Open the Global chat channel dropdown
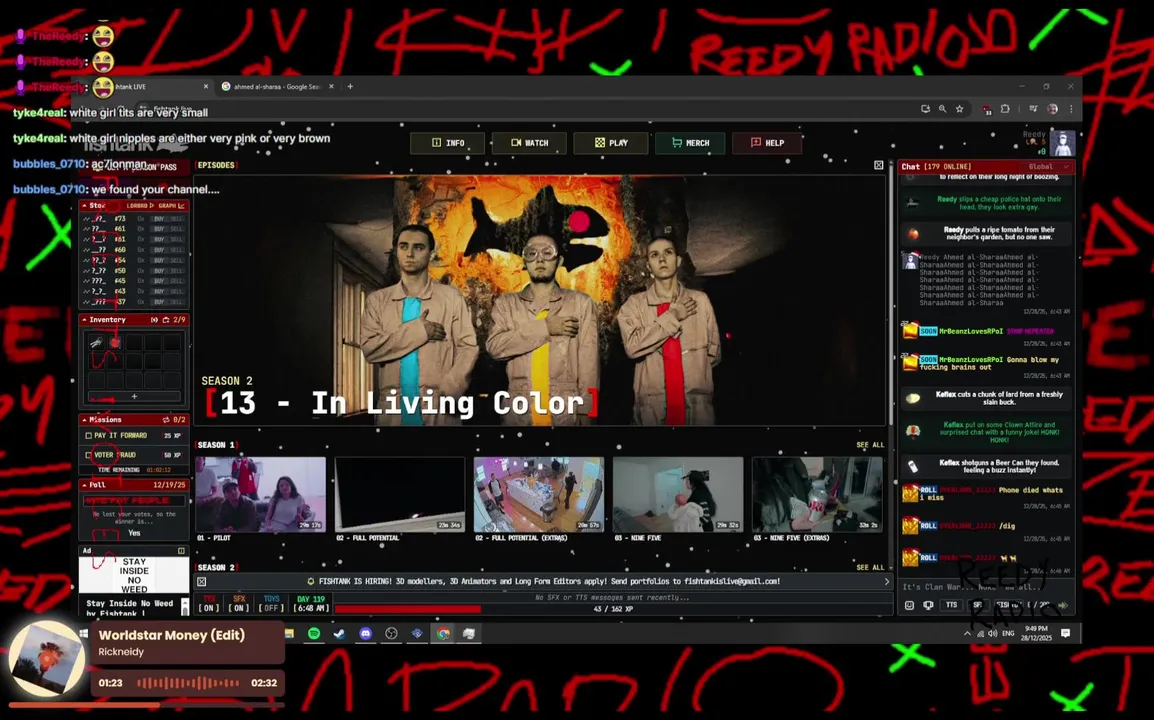Viewport: 1154px width, 720px height. [x=1049, y=166]
